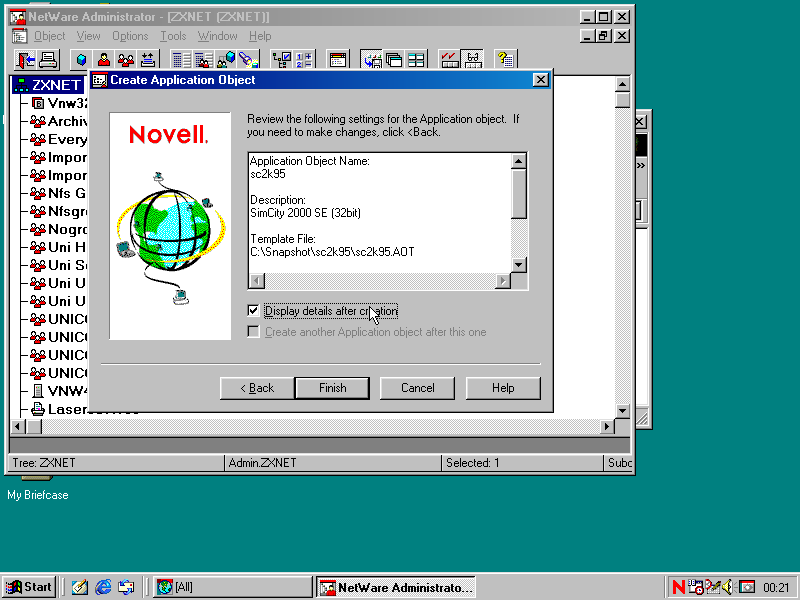This screenshot has width=800, height=600.
Task: Click settings summary vertical scroll thumb
Action: coord(518,194)
